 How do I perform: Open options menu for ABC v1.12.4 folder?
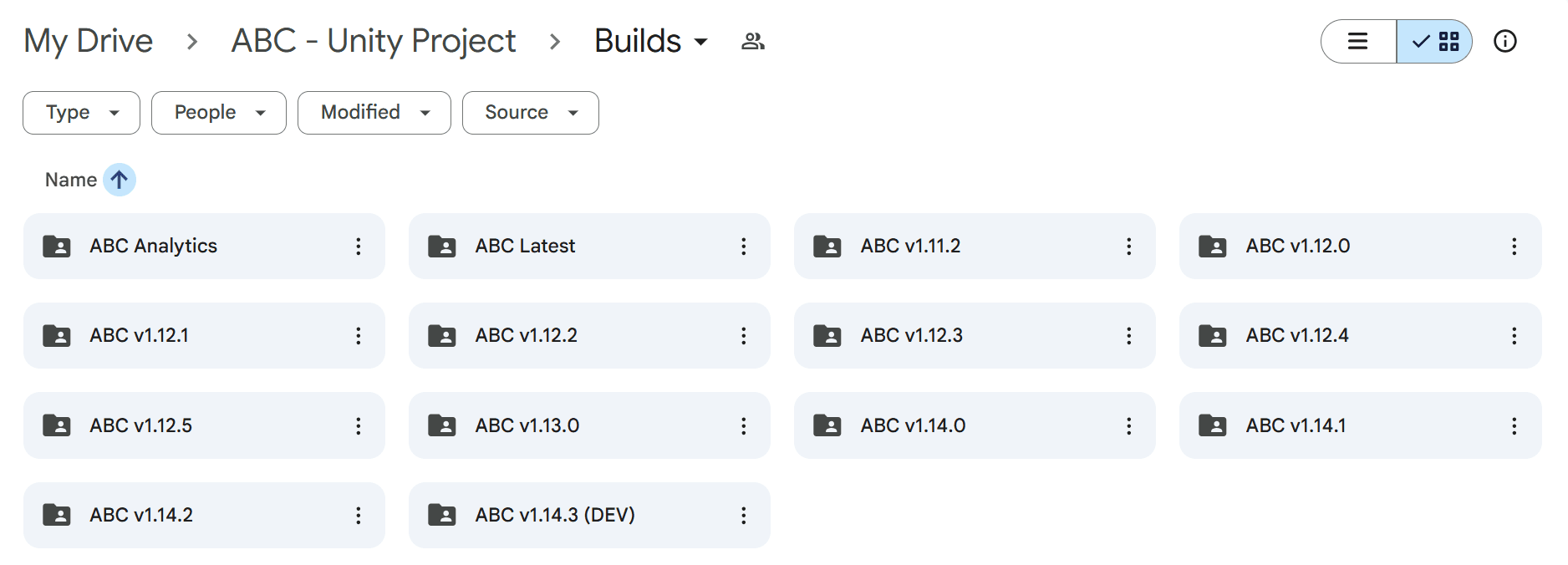(1514, 335)
